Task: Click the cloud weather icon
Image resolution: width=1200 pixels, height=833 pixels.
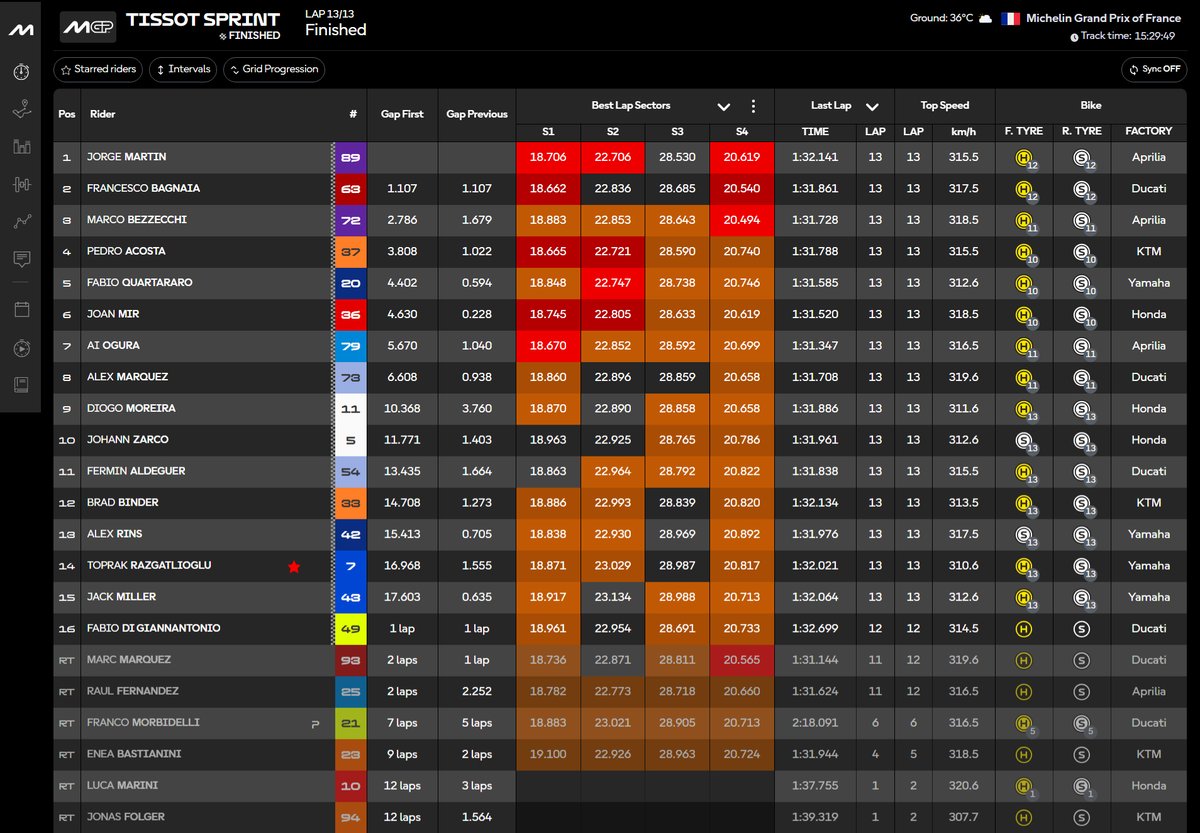Action: (x=985, y=18)
